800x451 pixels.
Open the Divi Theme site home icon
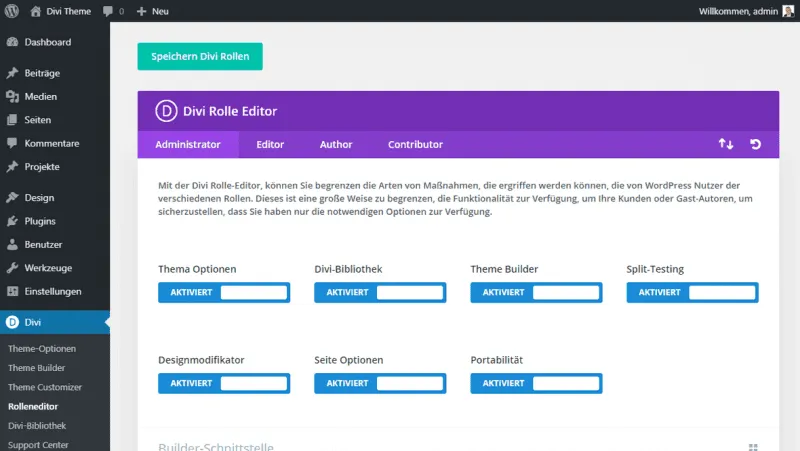click(x=35, y=11)
